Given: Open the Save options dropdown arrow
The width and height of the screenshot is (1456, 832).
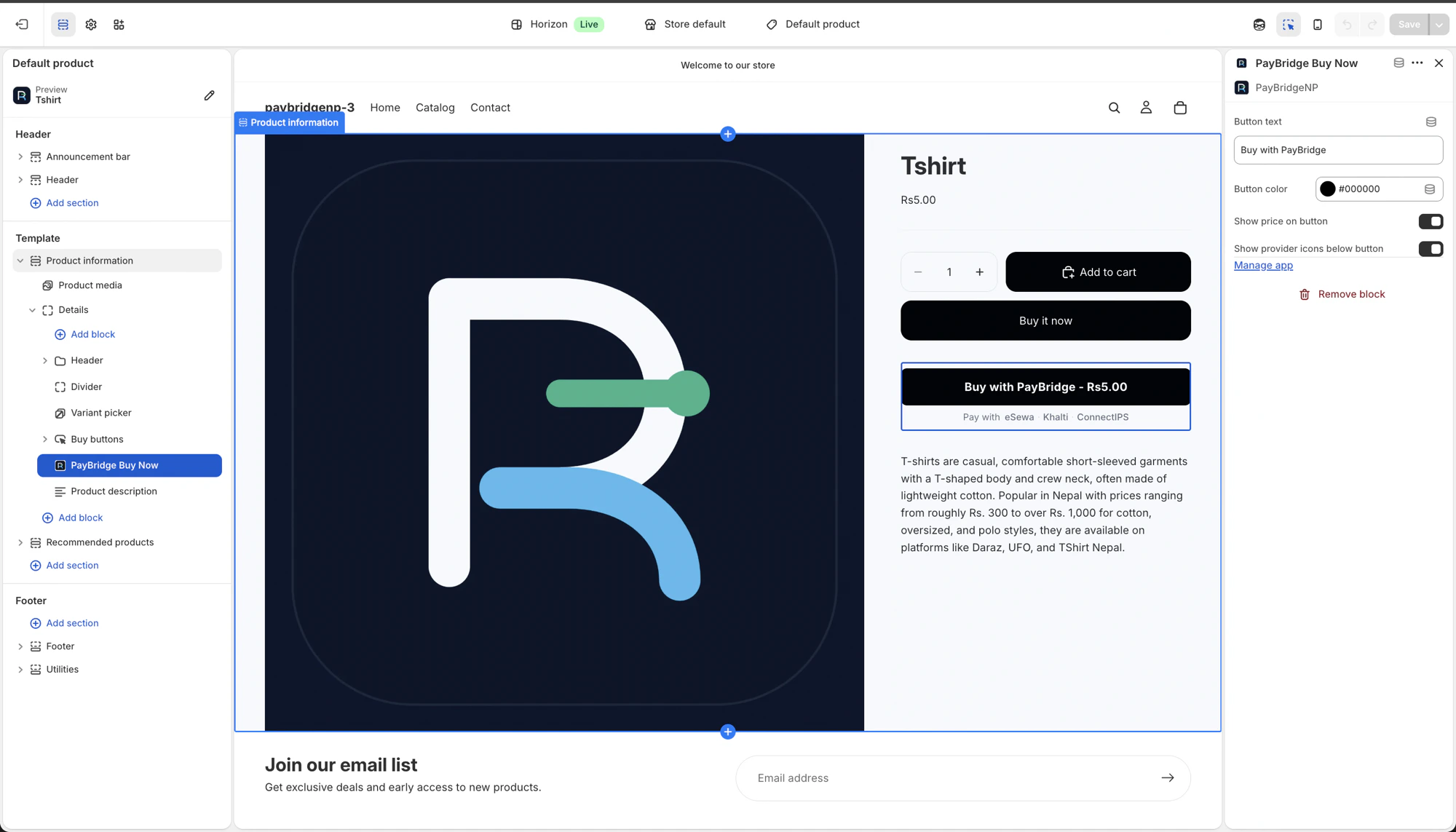Looking at the screenshot, I should coord(1439,25).
